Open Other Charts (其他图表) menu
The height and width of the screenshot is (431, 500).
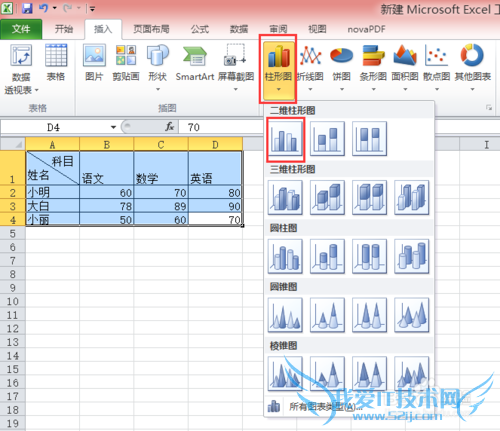[473, 67]
